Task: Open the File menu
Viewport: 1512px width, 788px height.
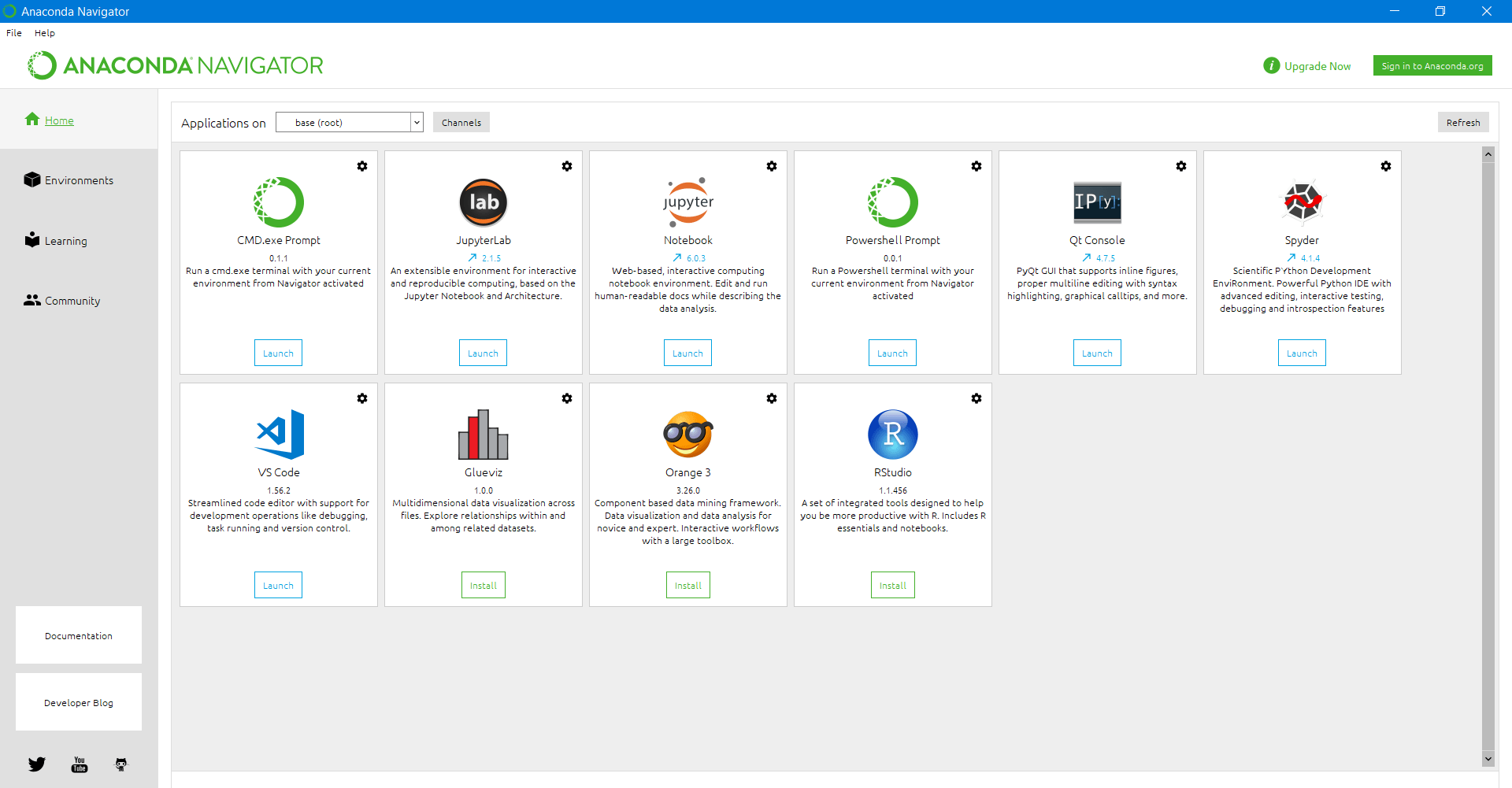Action: point(14,33)
